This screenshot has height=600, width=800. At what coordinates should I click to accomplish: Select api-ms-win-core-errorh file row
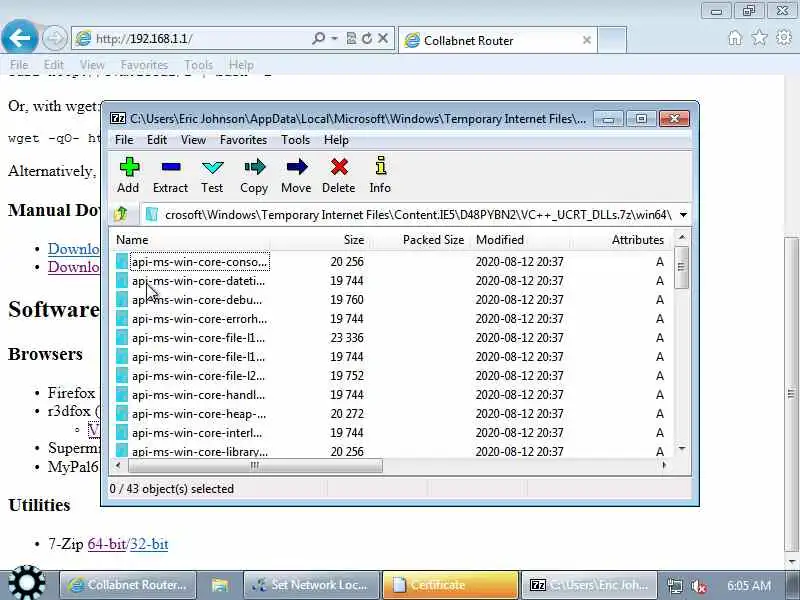pos(392,319)
